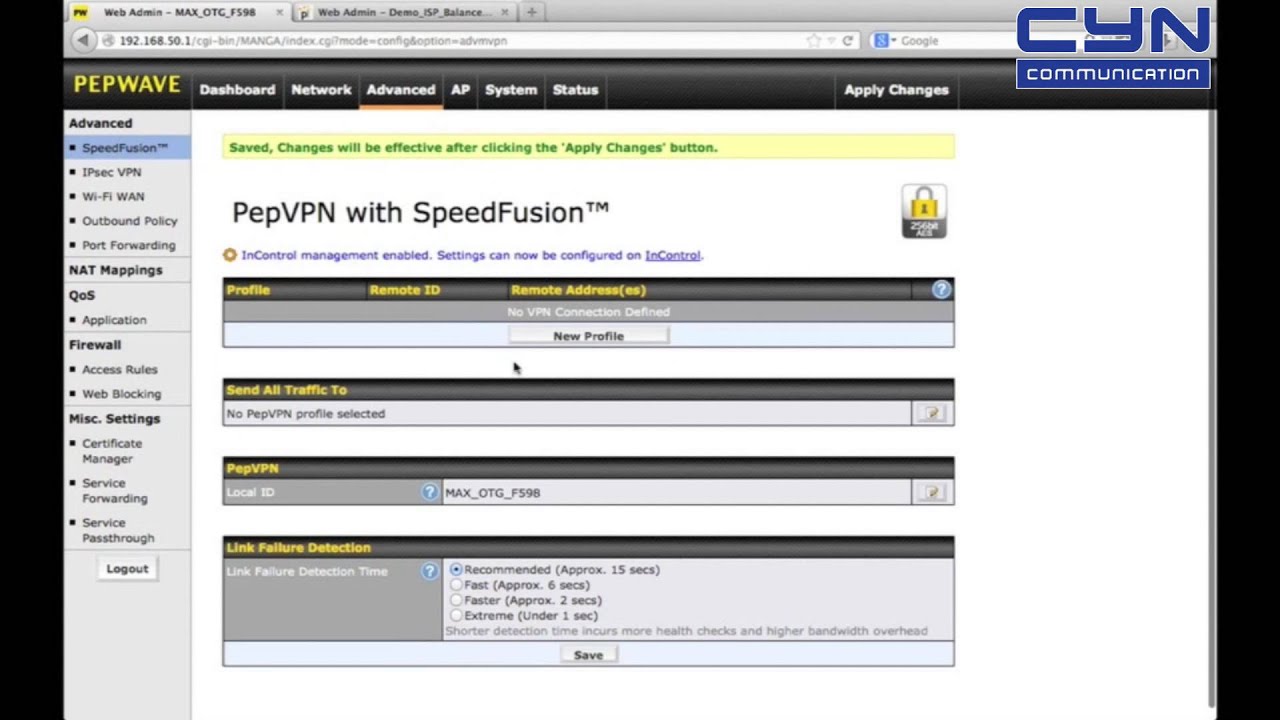
Task: Open the System menu
Action: [x=511, y=90]
